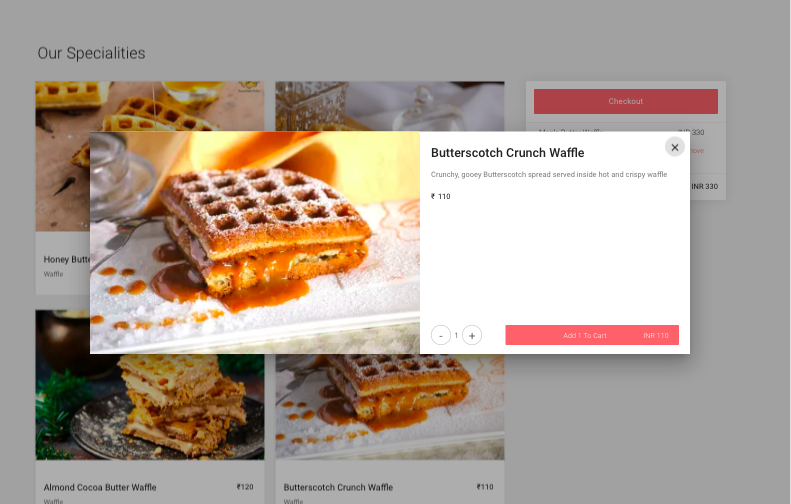
Task: Click the cart Remove link
Action: pos(697,151)
